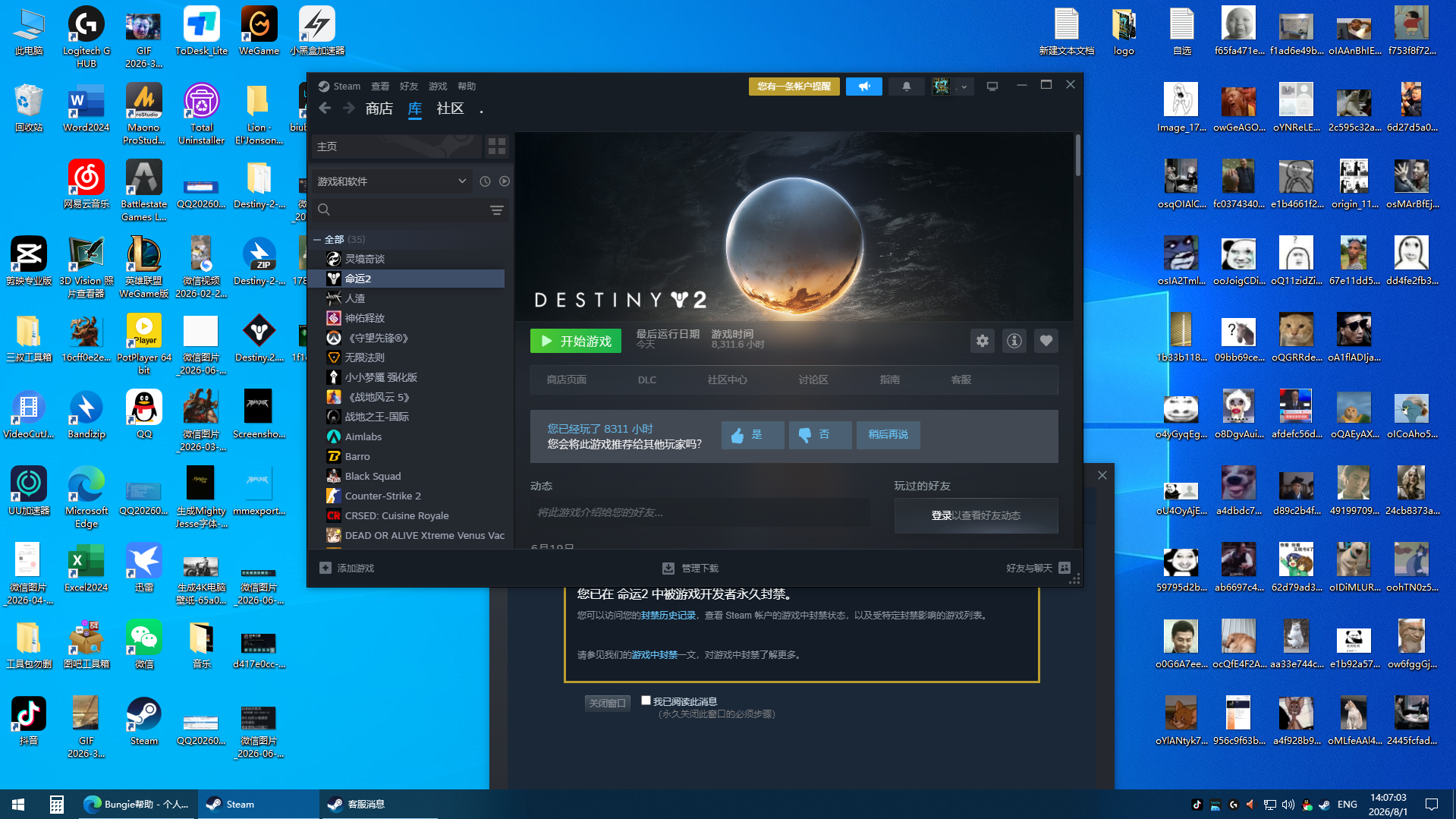Open the 查看 menu
The image size is (1456, 819).
pos(380,87)
